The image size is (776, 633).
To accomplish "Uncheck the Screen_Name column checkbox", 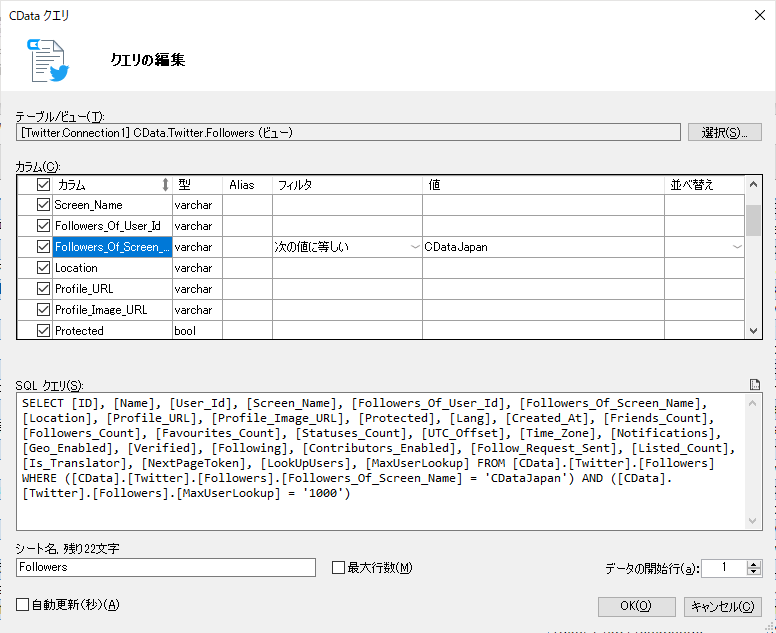I will pos(44,204).
